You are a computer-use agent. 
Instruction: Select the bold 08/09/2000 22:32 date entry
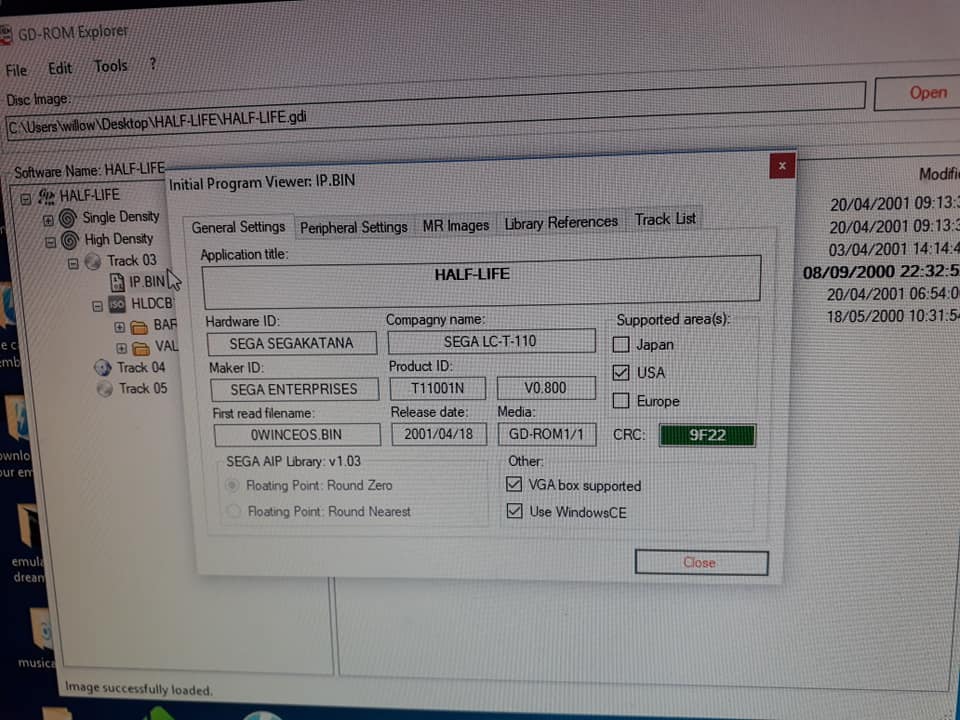pyautogui.click(x=881, y=271)
